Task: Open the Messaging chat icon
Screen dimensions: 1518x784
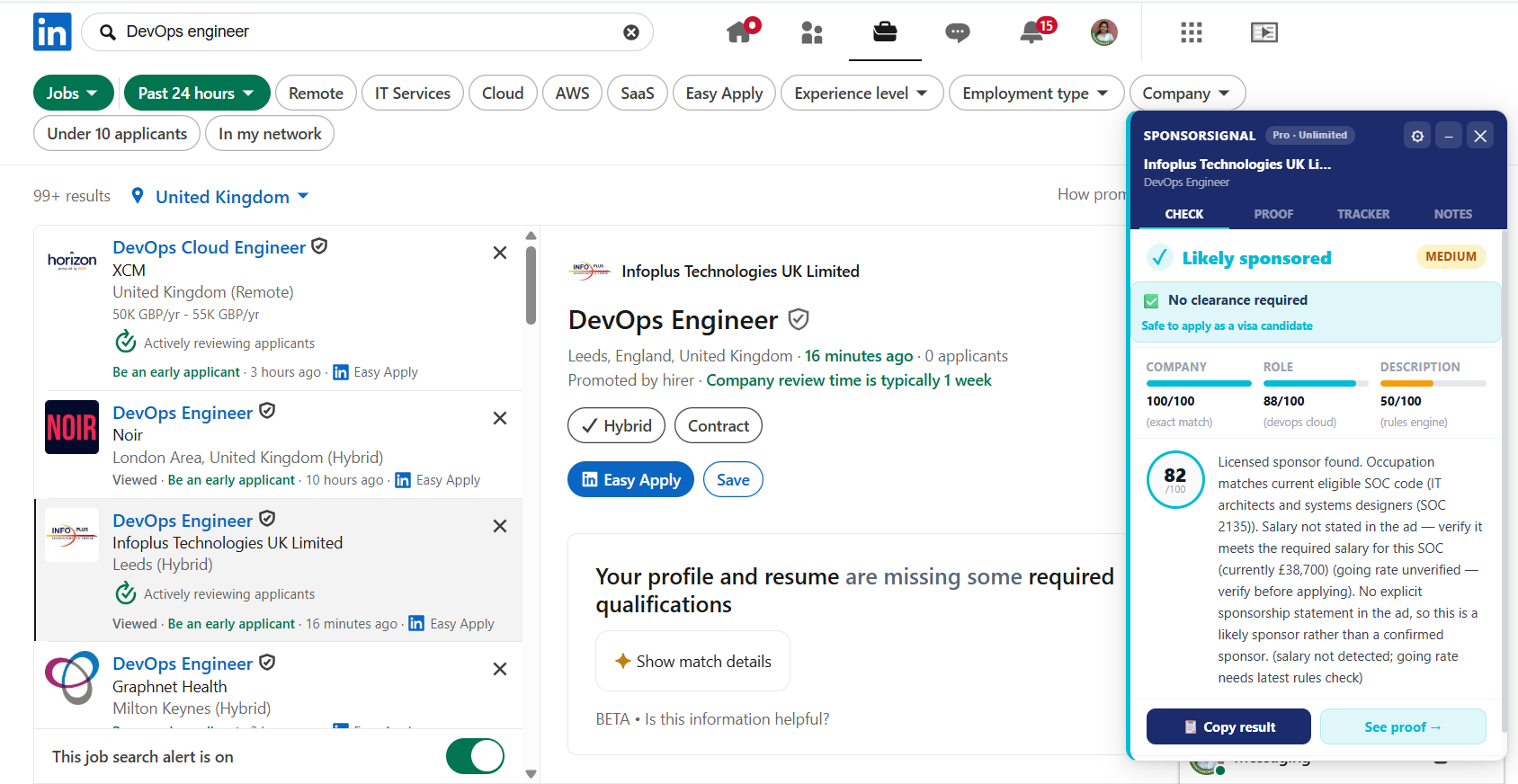Action: pos(958,33)
